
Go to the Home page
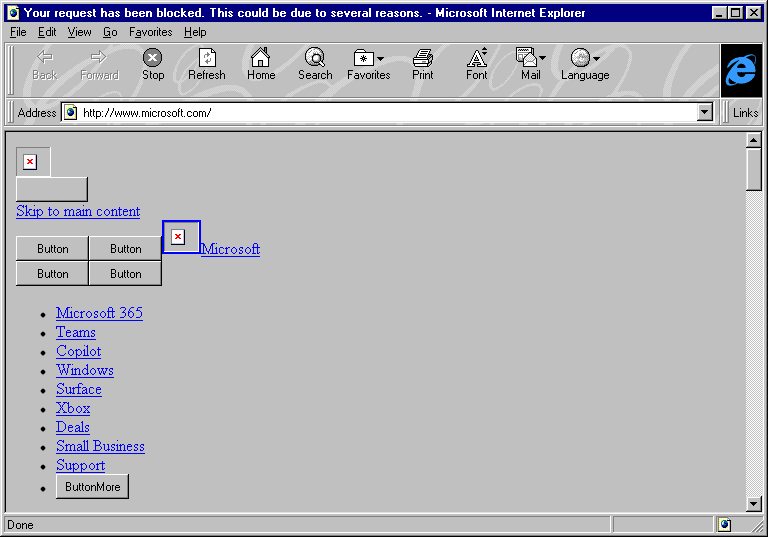261,64
